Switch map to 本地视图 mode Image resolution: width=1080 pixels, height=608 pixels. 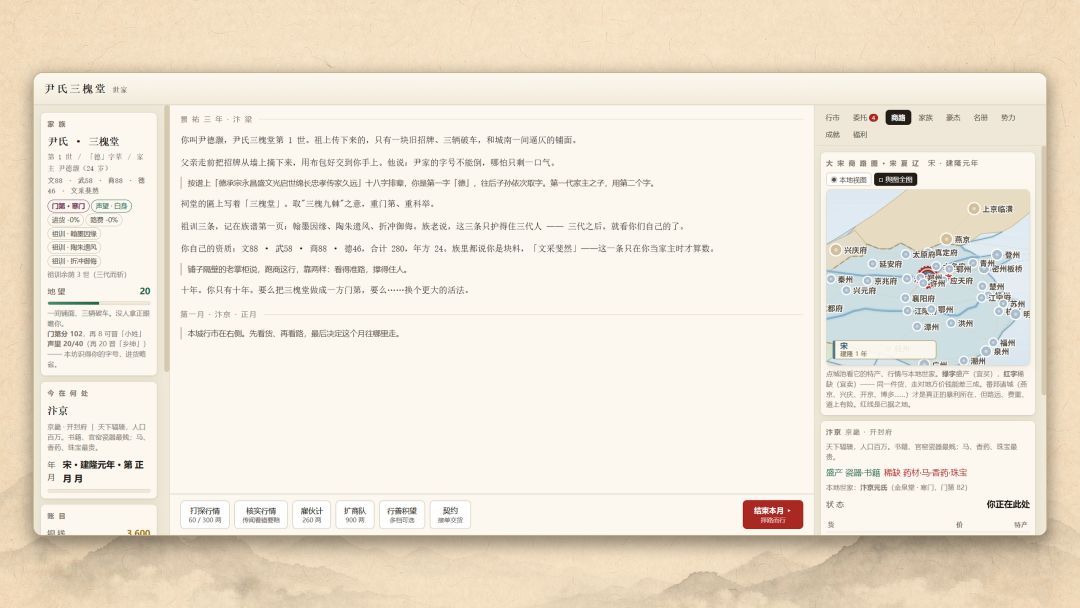point(848,180)
